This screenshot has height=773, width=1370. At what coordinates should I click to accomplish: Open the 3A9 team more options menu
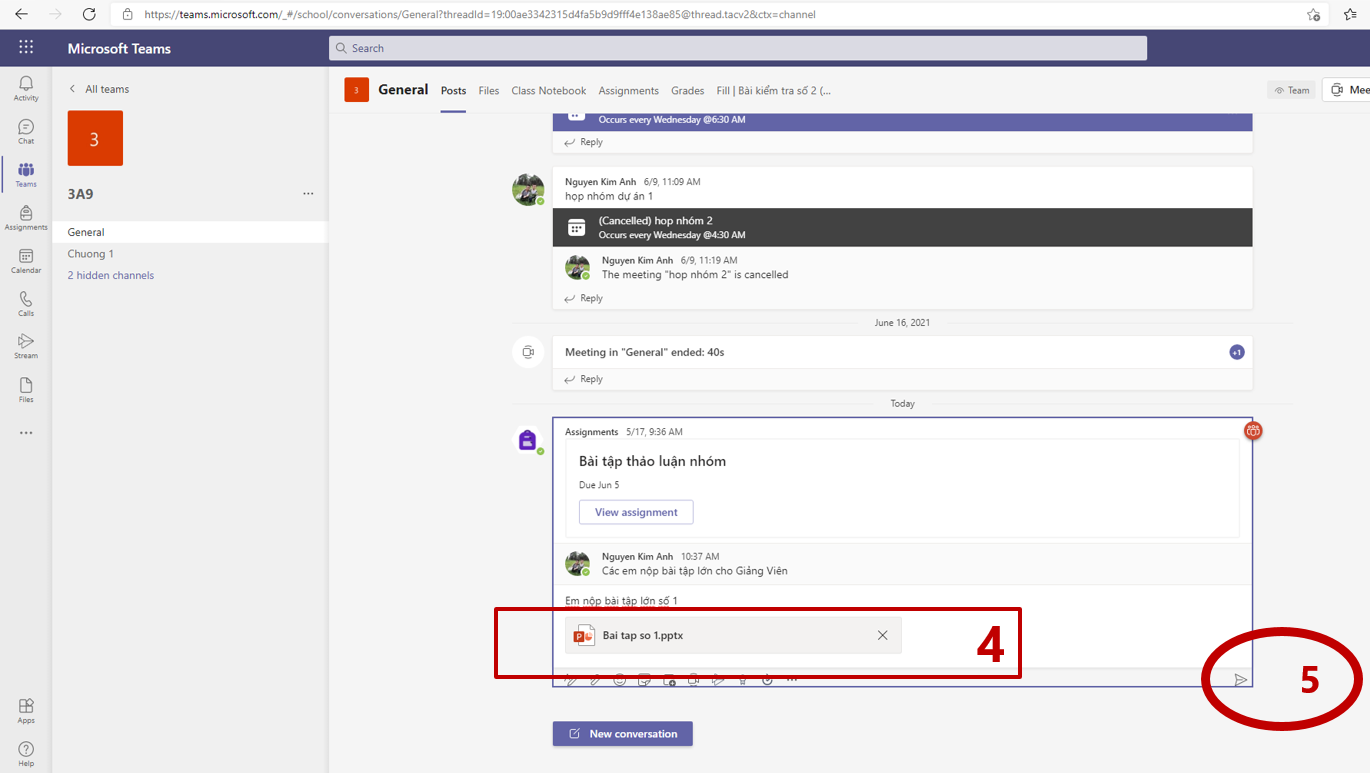308,194
